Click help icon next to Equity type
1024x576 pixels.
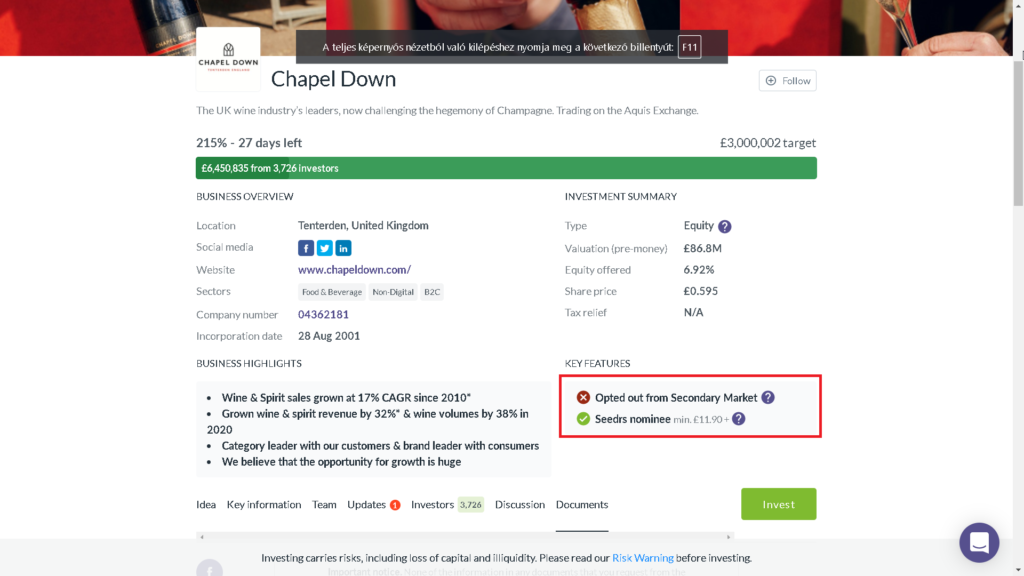(x=724, y=226)
